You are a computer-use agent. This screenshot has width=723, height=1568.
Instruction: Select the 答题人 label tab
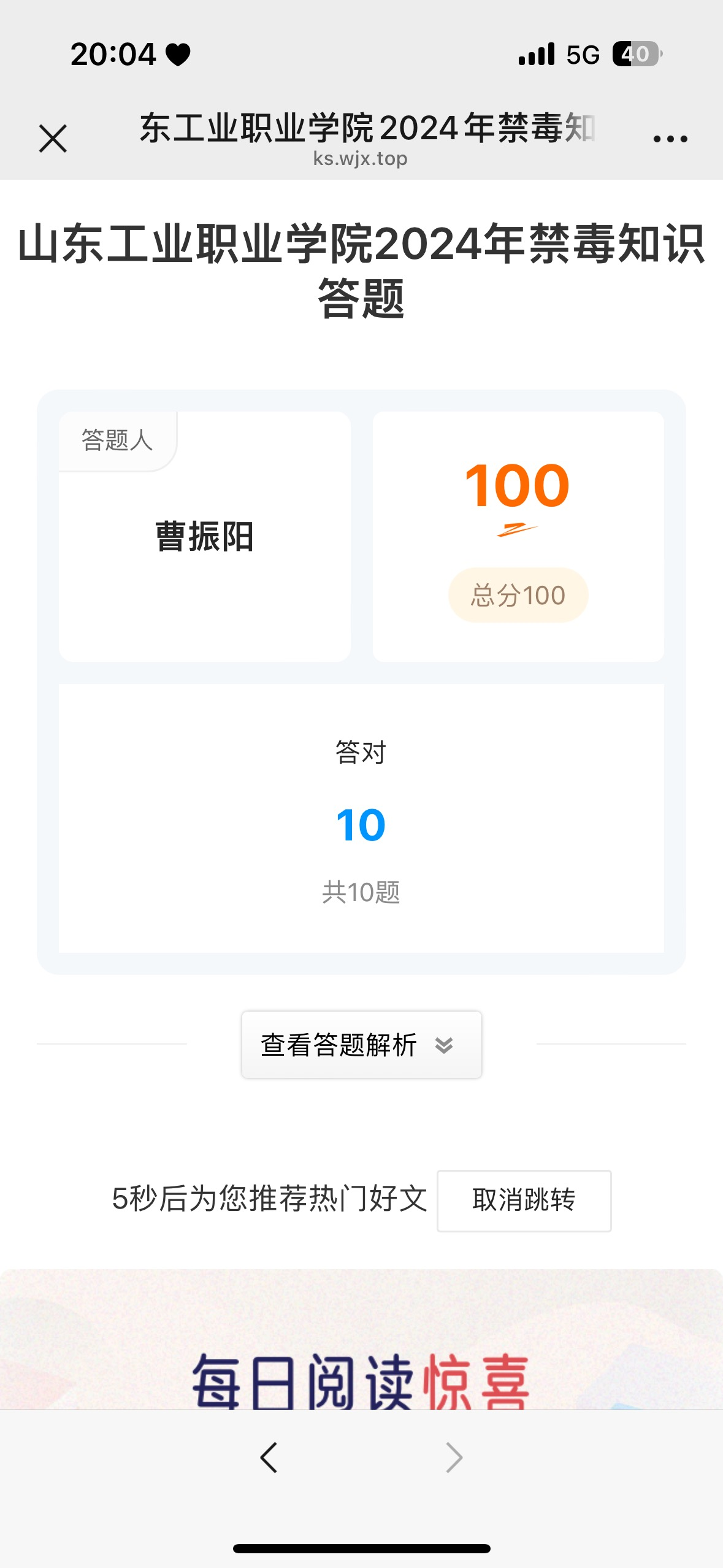117,440
